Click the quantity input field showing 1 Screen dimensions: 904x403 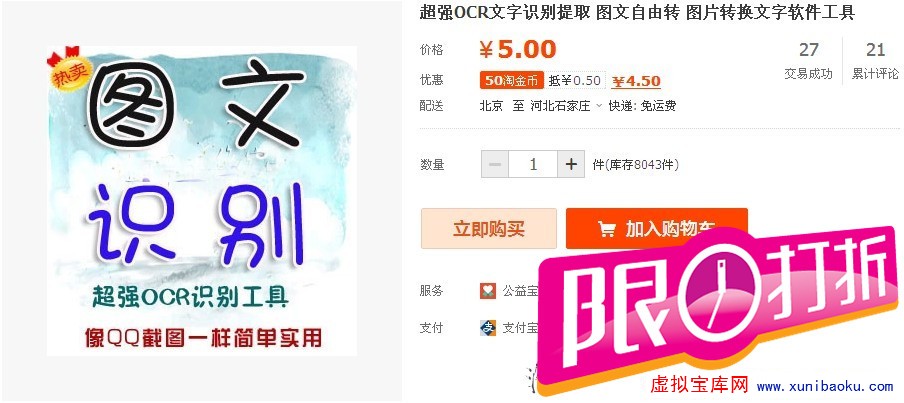533,164
